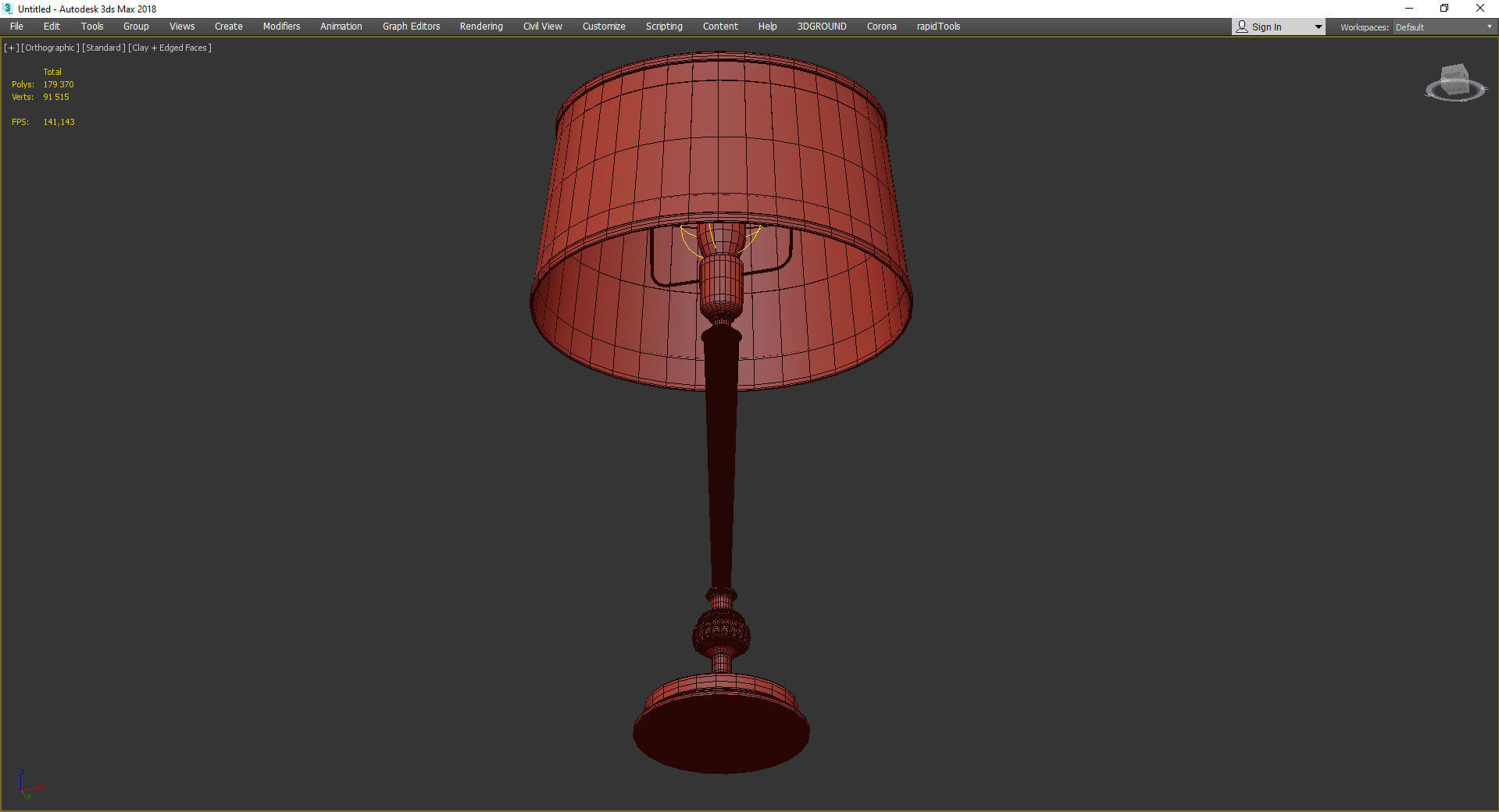Image resolution: width=1499 pixels, height=812 pixels.
Task: Open the Orthographic viewport view label menu
Action: coord(50,48)
